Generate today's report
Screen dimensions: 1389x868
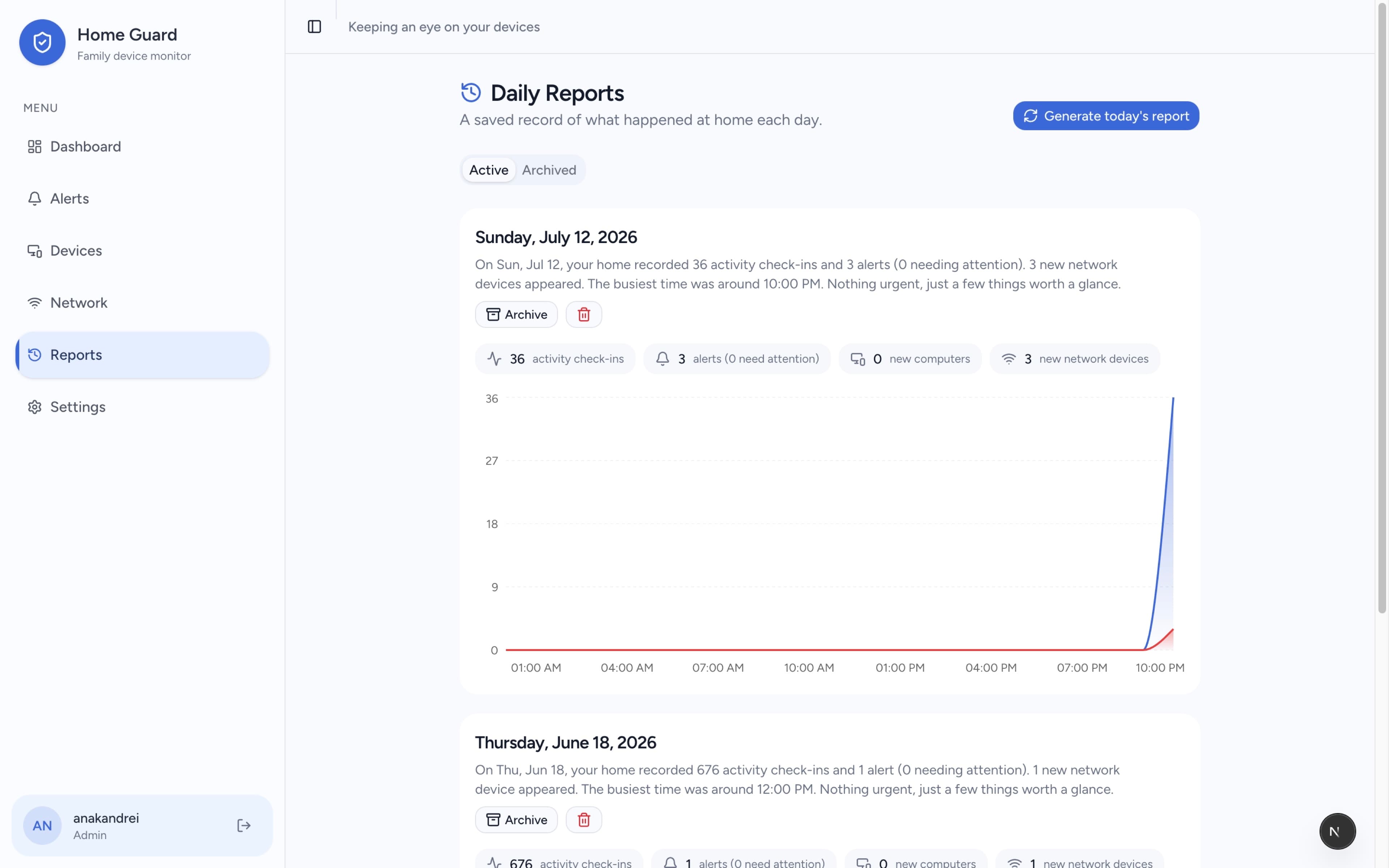point(1105,116)
